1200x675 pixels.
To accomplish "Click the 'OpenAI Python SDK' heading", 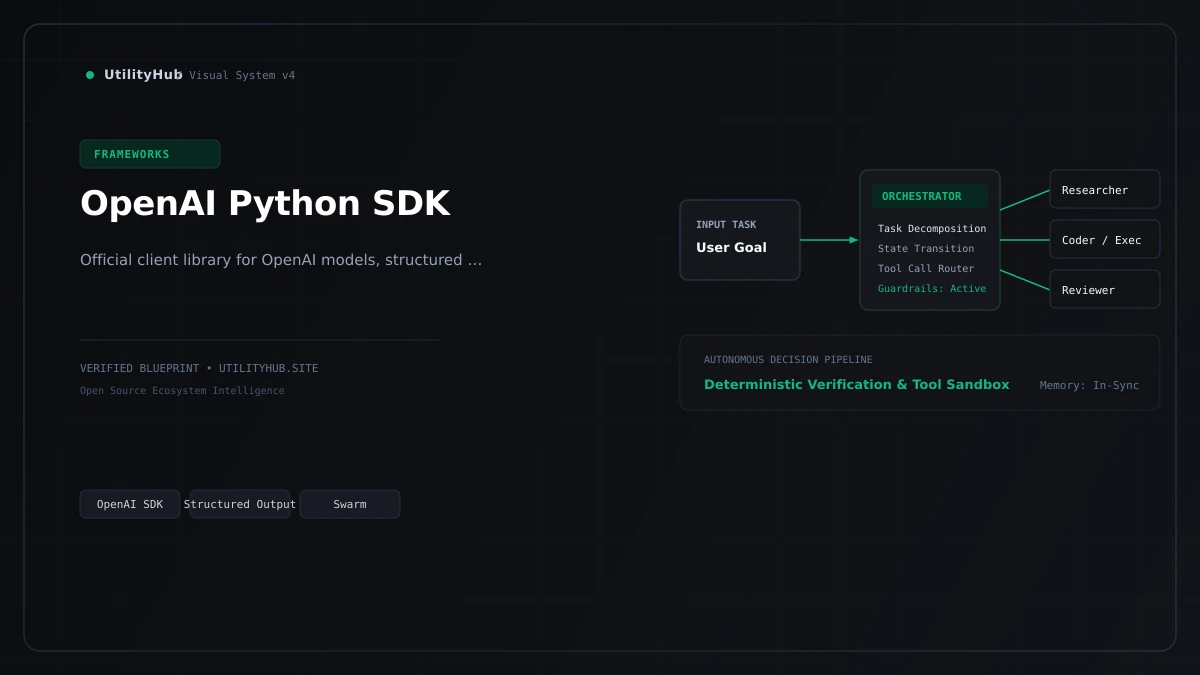I will 265,203.
